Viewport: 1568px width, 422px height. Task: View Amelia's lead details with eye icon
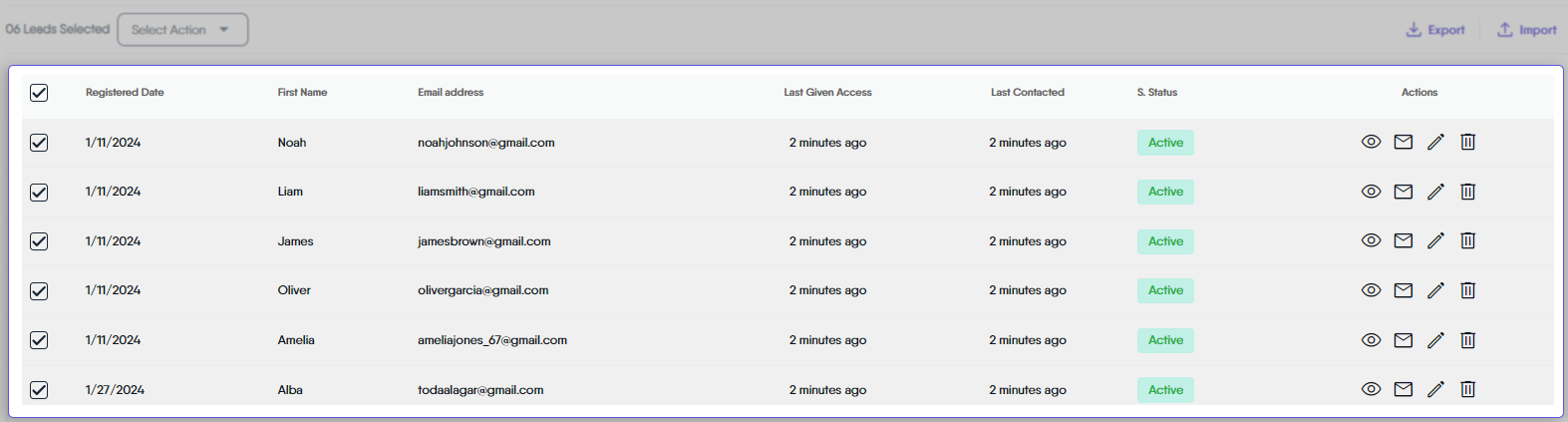[x=1371, y=340]
